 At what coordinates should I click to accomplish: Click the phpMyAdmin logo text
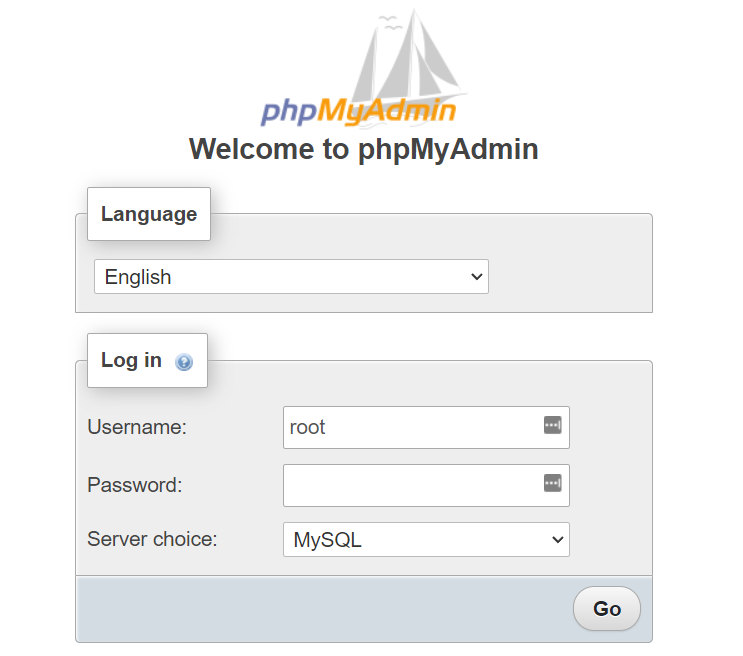(358, 111)
